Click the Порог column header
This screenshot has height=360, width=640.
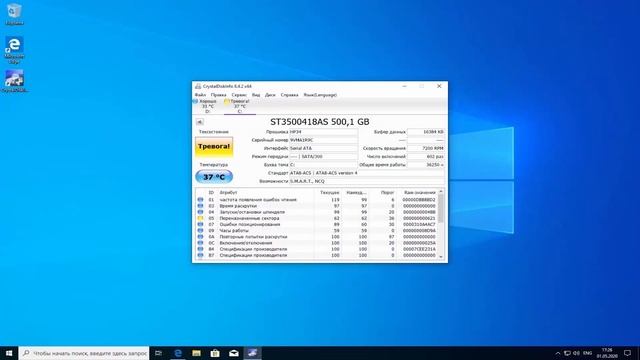(387, 192)
